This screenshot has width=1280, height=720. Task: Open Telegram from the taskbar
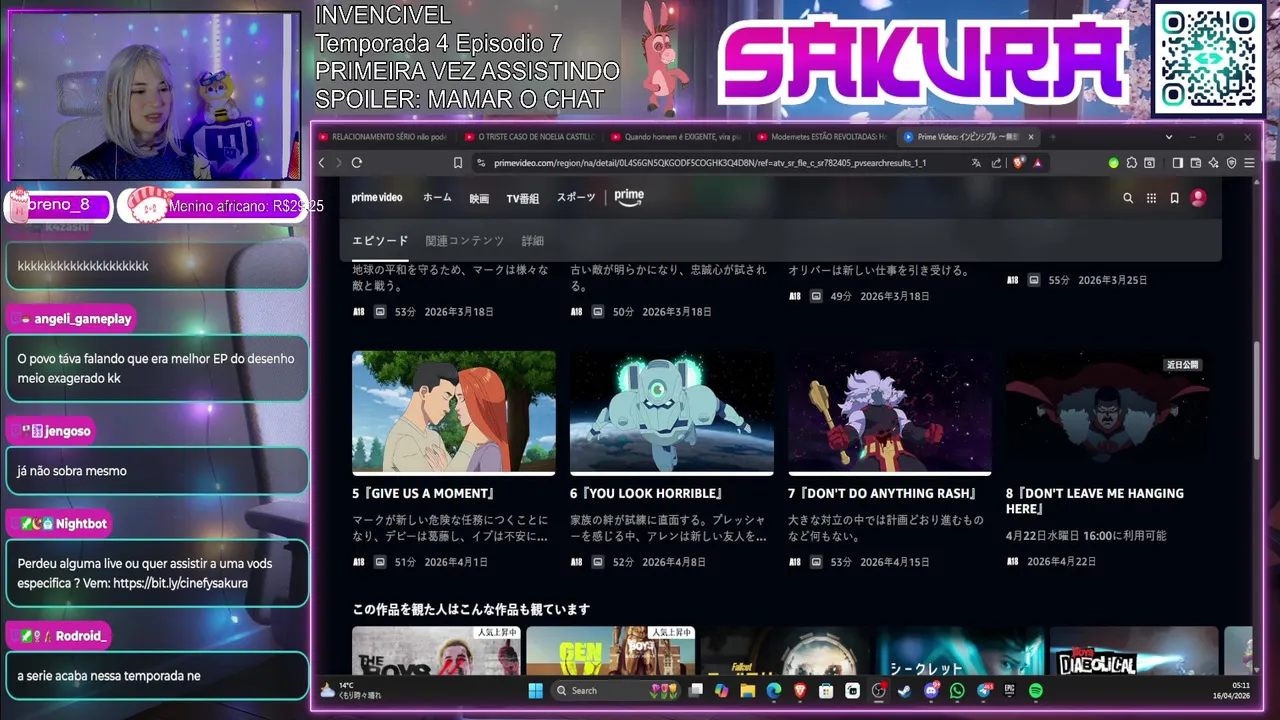(984, 690)
